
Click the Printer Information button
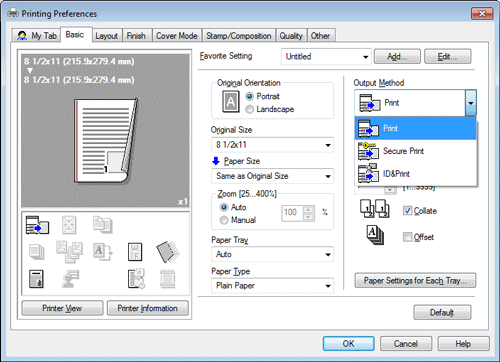(147, 308)
